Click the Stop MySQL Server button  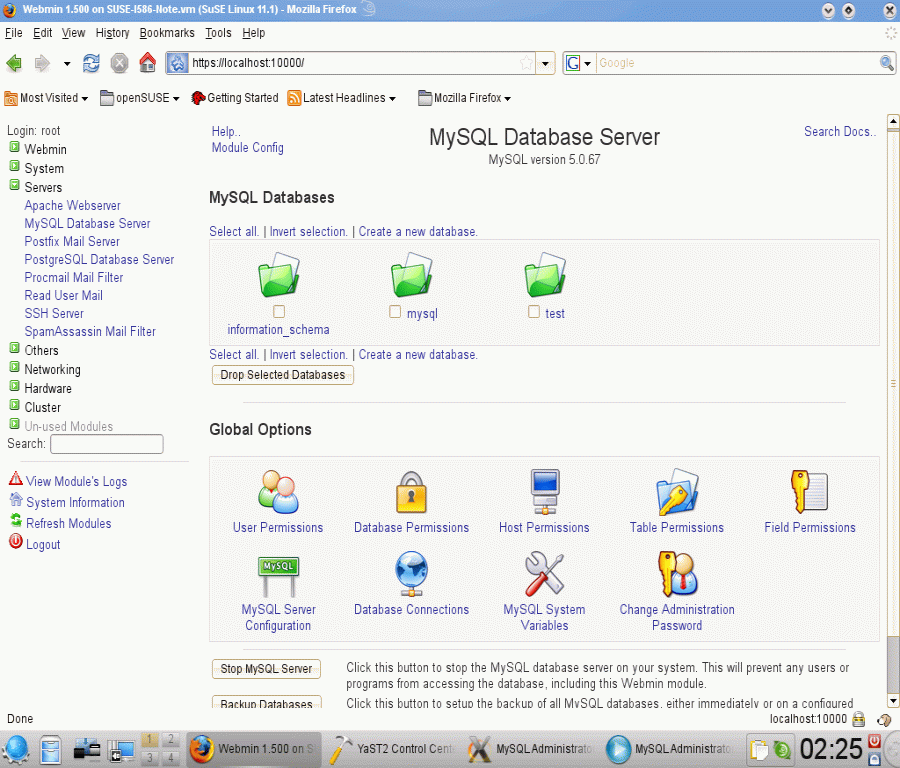coord(266,669)
